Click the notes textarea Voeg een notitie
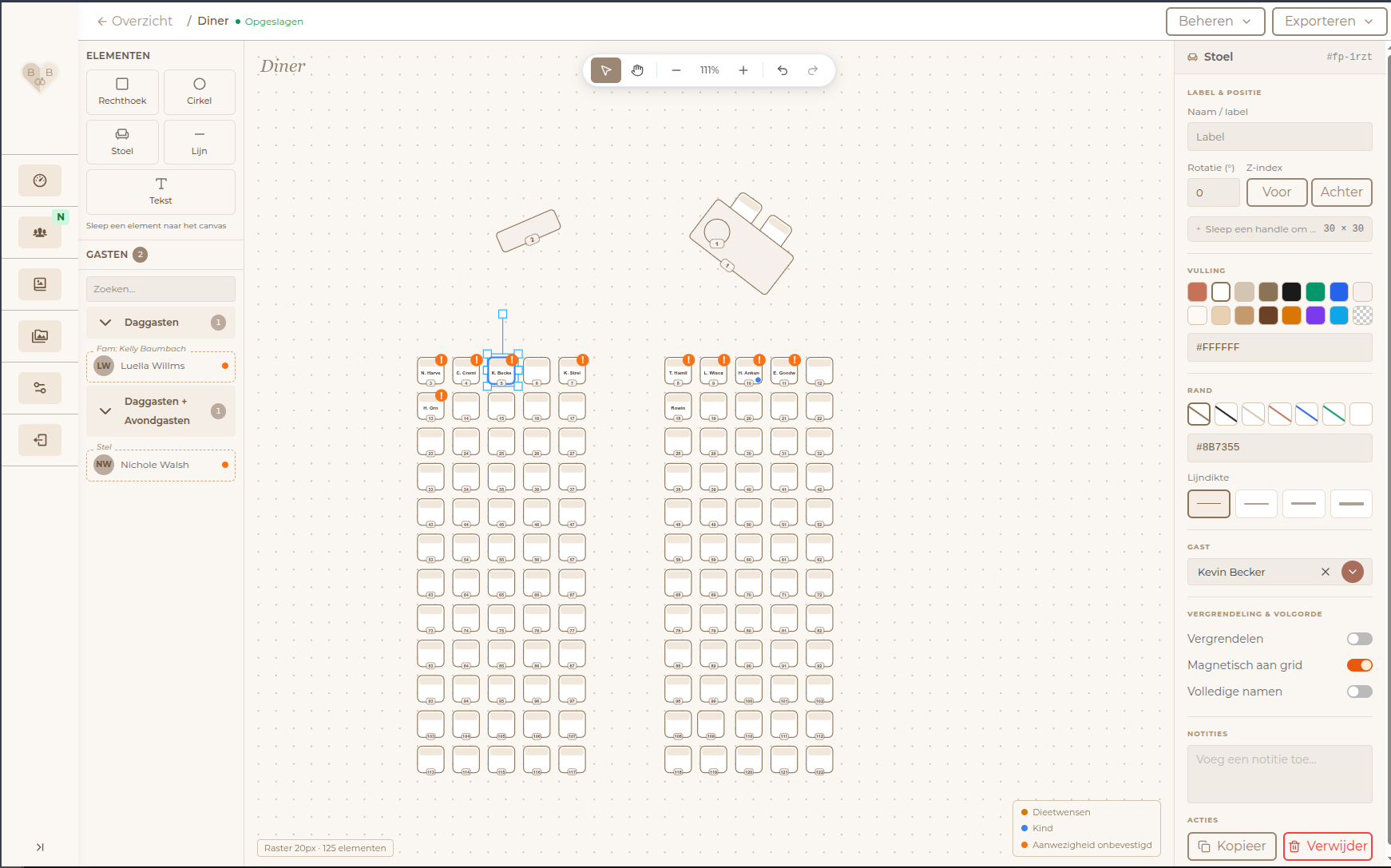The image size is (1391, 868). pos(1280,774)
